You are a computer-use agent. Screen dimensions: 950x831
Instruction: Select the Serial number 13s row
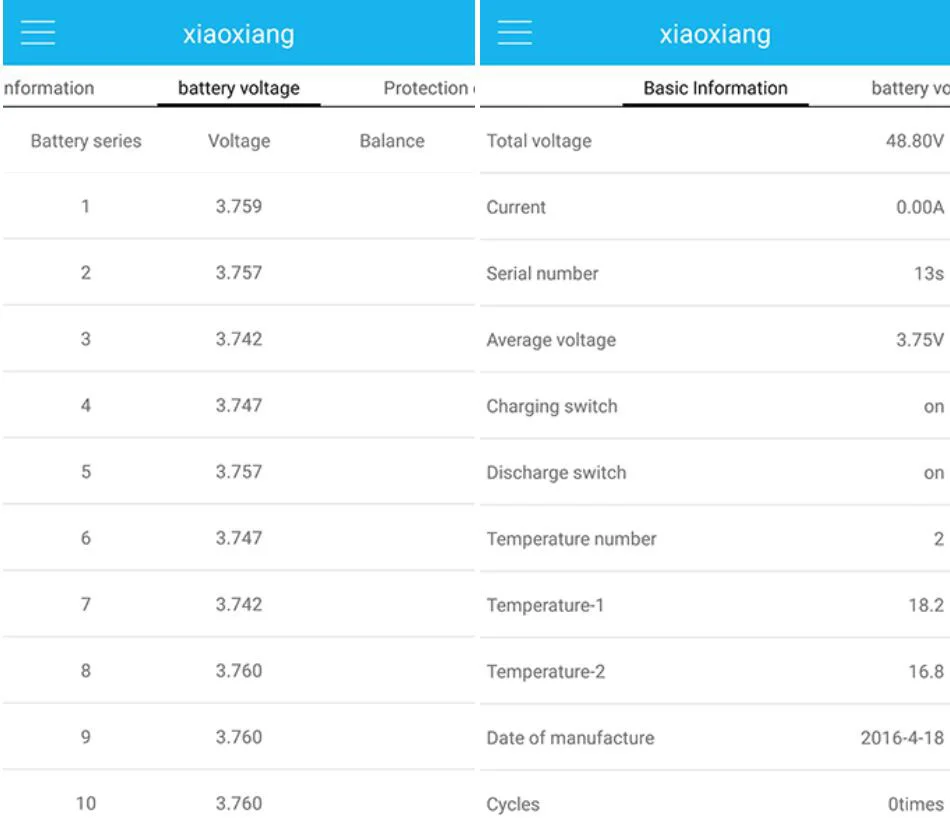click(x=715, y=274)
